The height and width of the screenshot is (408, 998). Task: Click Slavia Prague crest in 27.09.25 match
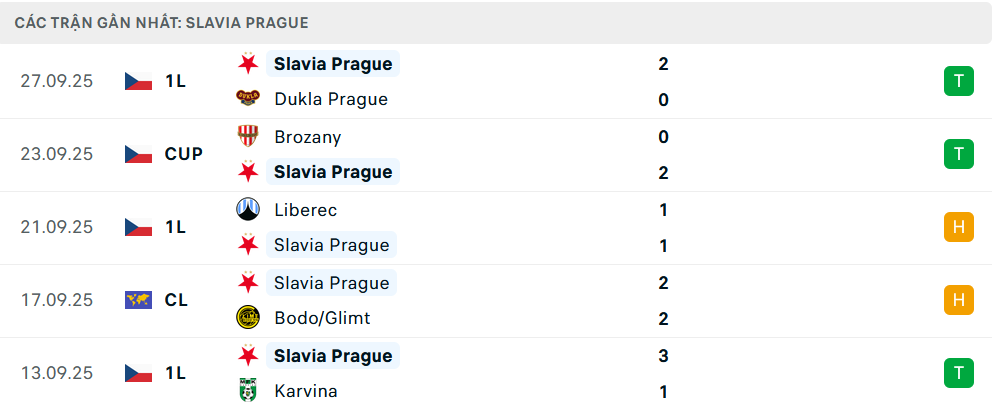(247, 64)
